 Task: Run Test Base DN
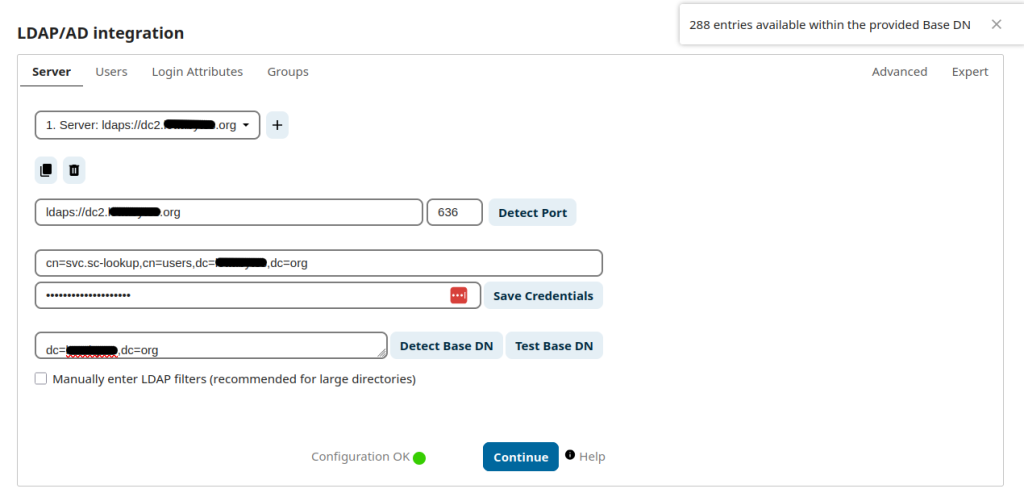point(554,346)
